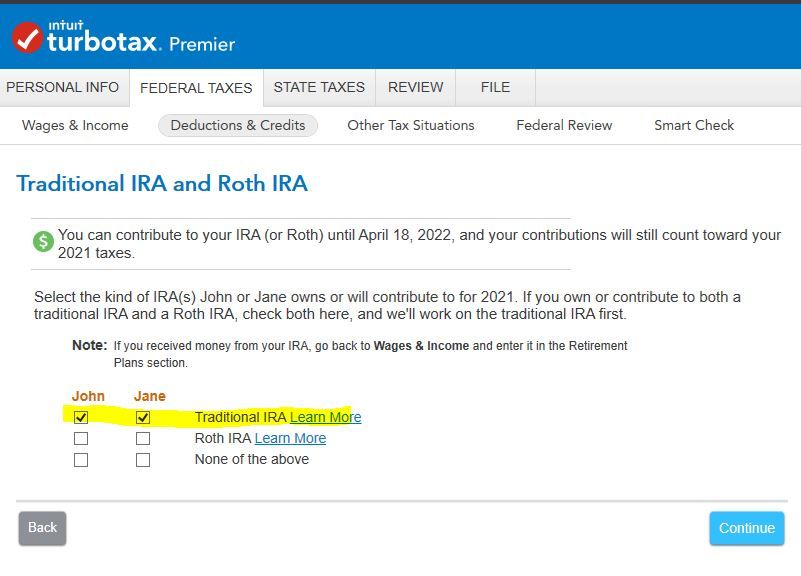Switch to the State Taxes tab

[319, 87]
